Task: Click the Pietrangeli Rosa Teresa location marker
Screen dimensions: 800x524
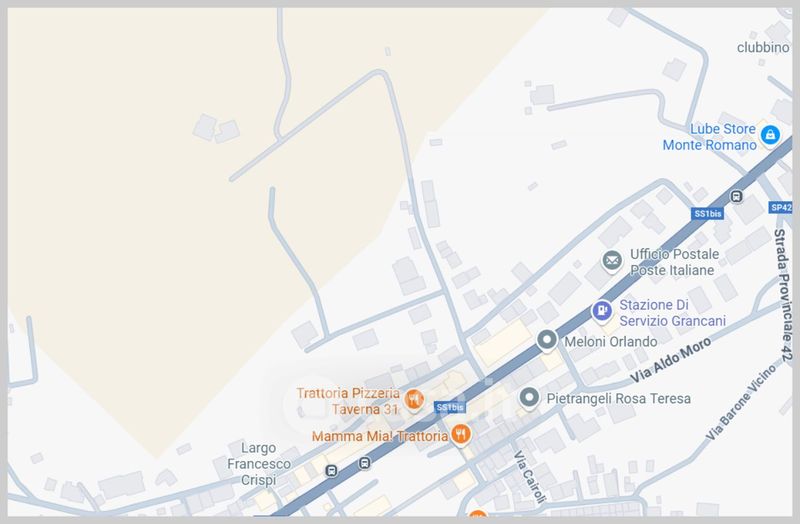Action: (x=529, y=397)
